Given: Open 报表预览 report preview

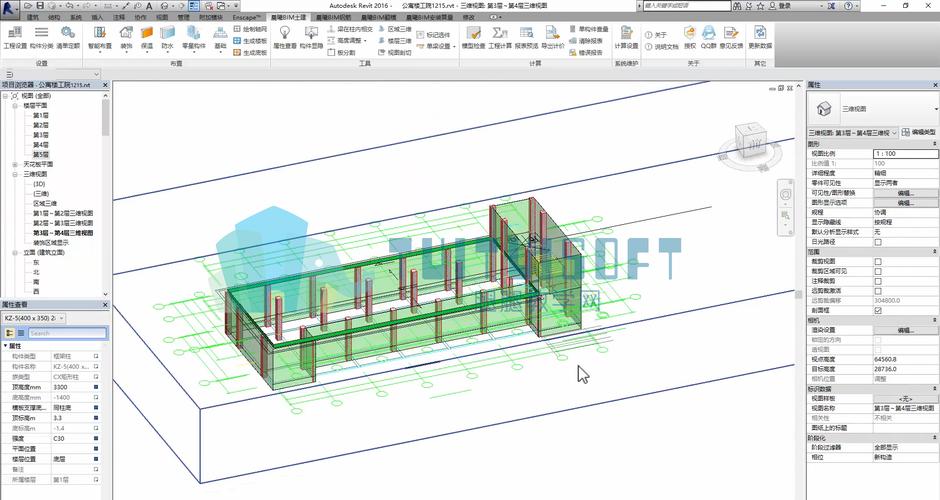Looking at the screenshot, I should click(x=526, y=38).
